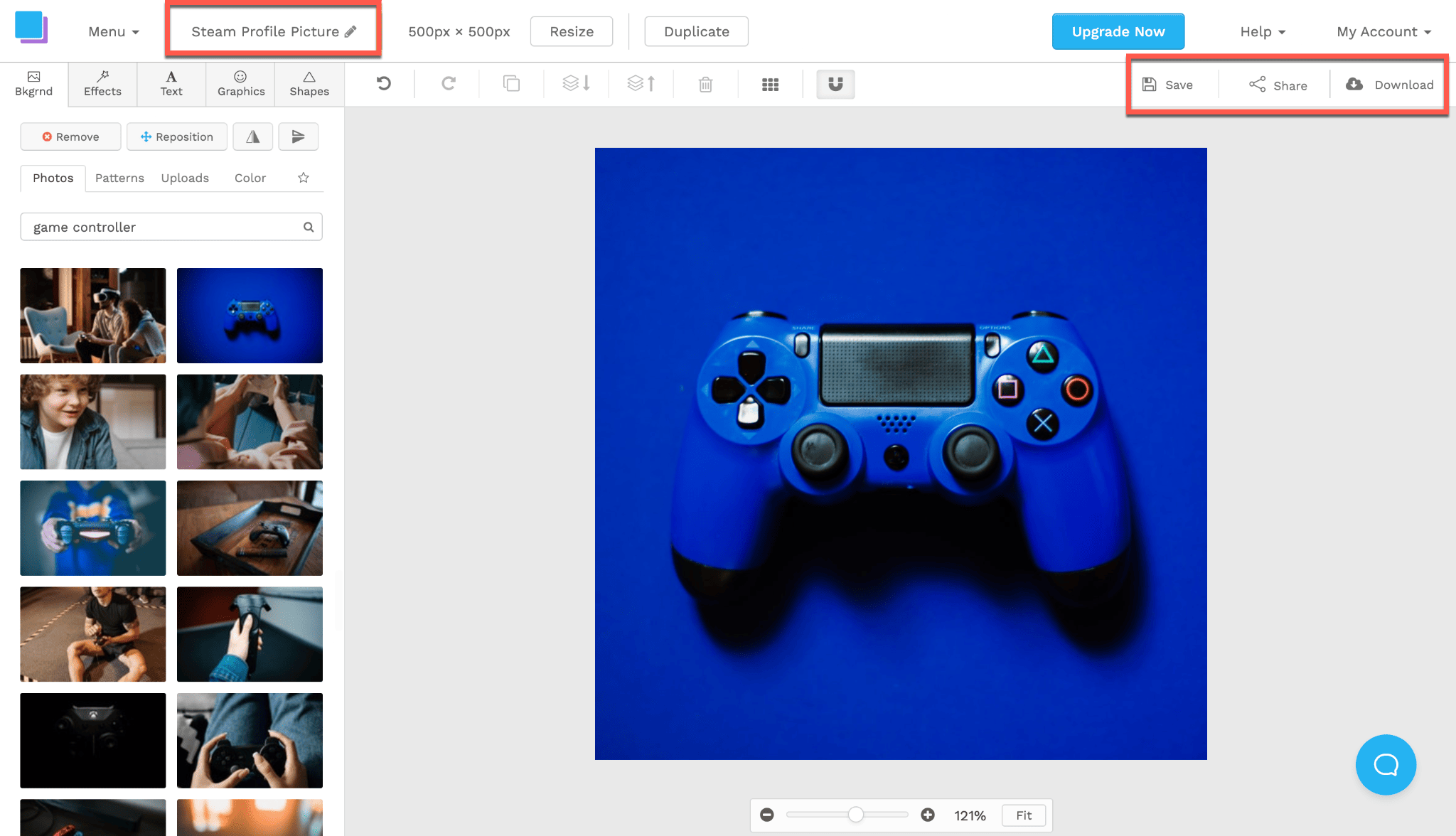Screen dimensions: 1456x836
Task: Click the duplicate layer icon
Action: tap(511, 84)
